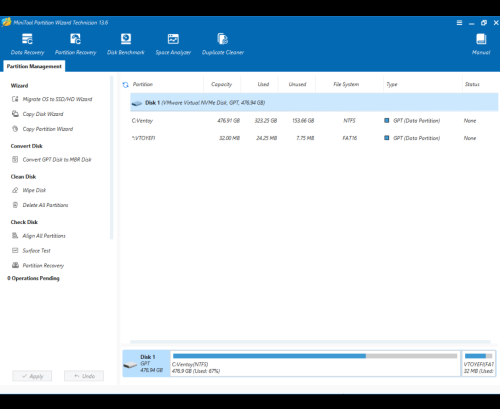The width and height of the screenshot is (500, 409).
Task: Sort by the Capacity column header
Action: (x=221, y=84)
